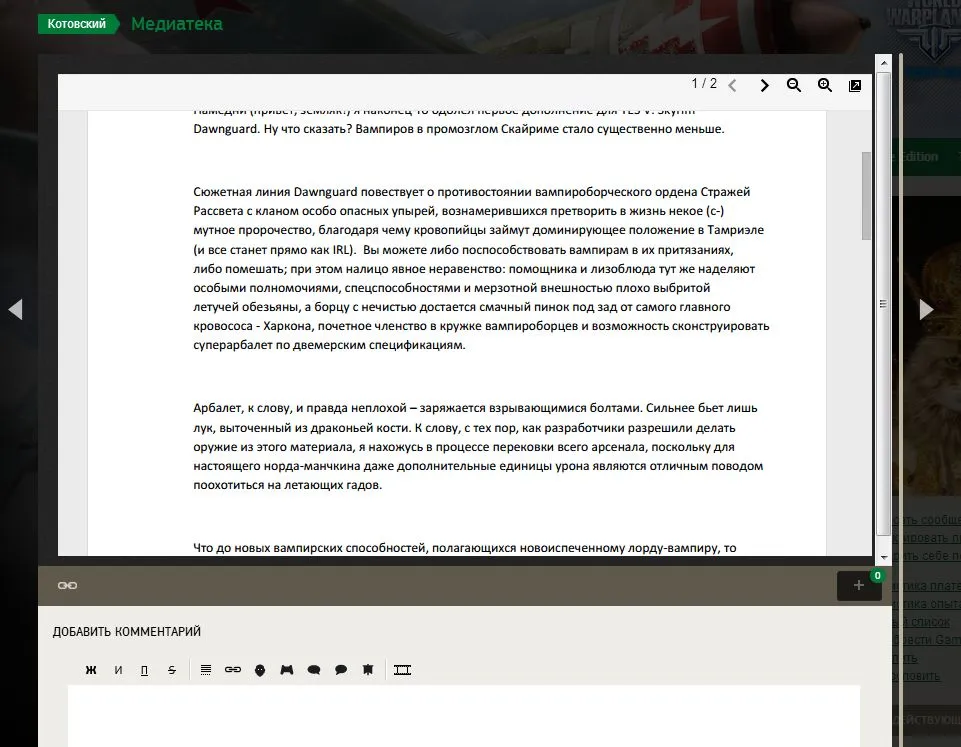Screen dimensions: 961x747
Task: Zoom in on the document
Action: coord(825,86)
